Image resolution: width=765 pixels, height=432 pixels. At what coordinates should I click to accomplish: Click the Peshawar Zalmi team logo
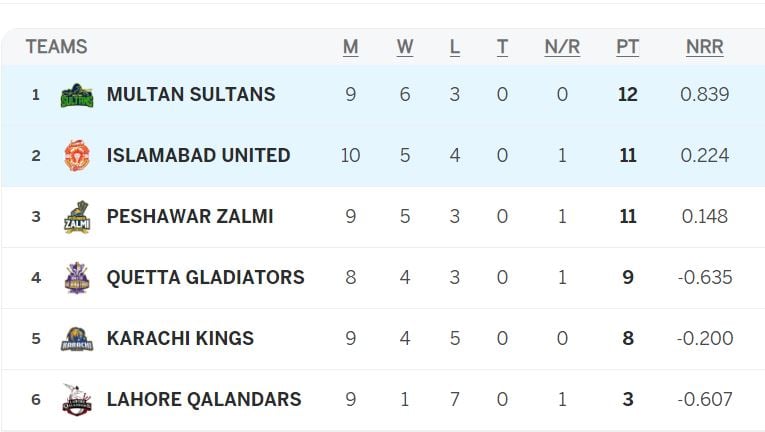pos(77,217)
